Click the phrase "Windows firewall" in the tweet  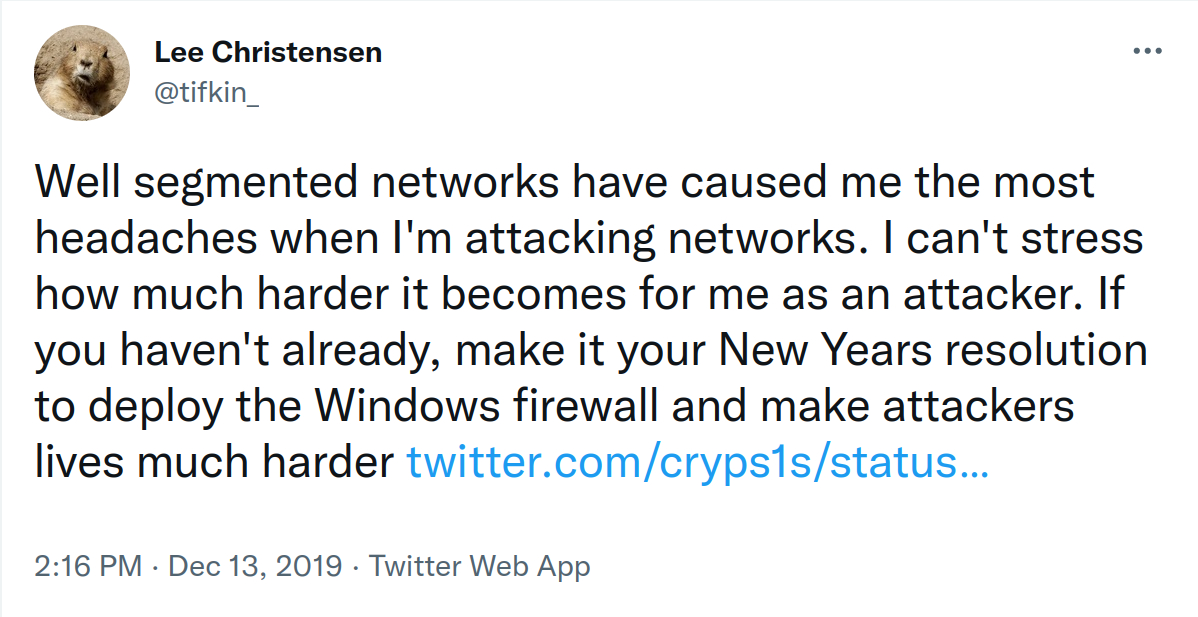click(487, 405)
